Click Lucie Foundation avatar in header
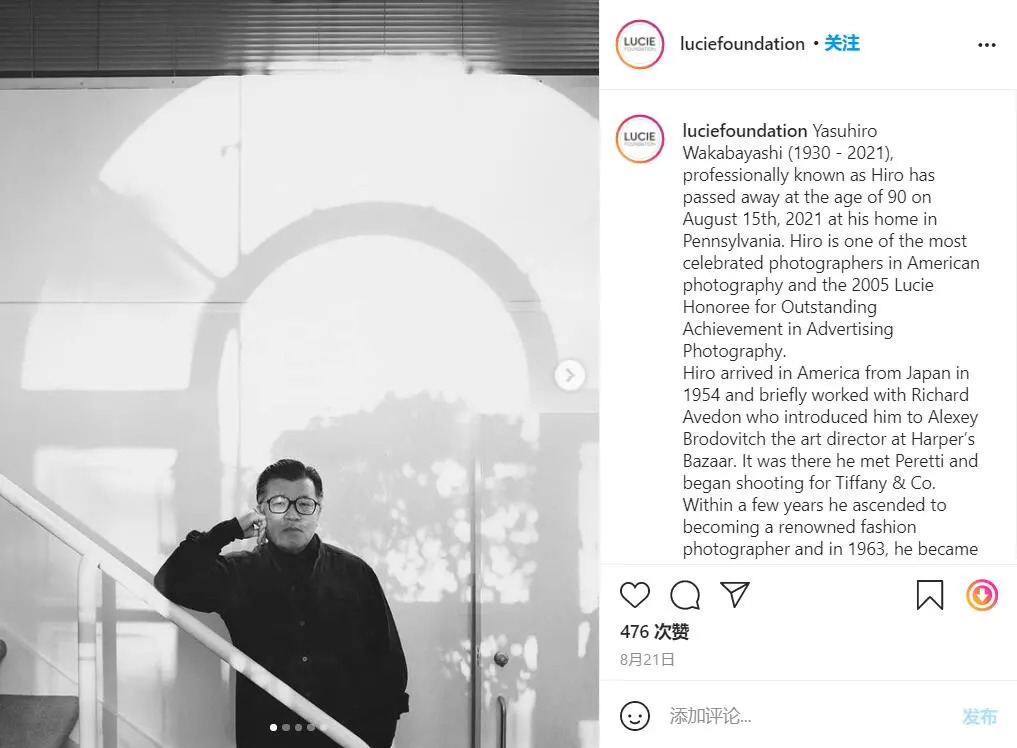The image size is (1017, 748). tap(640, 44)
